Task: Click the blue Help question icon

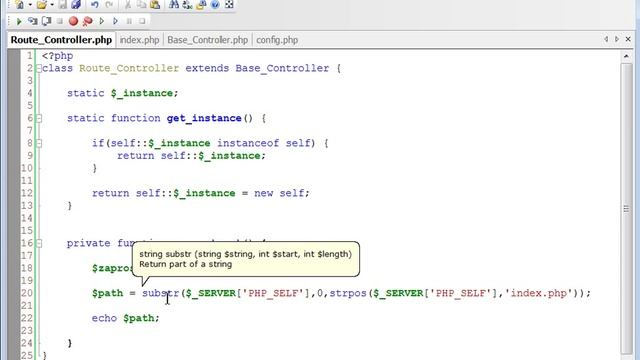Action: 215,5
